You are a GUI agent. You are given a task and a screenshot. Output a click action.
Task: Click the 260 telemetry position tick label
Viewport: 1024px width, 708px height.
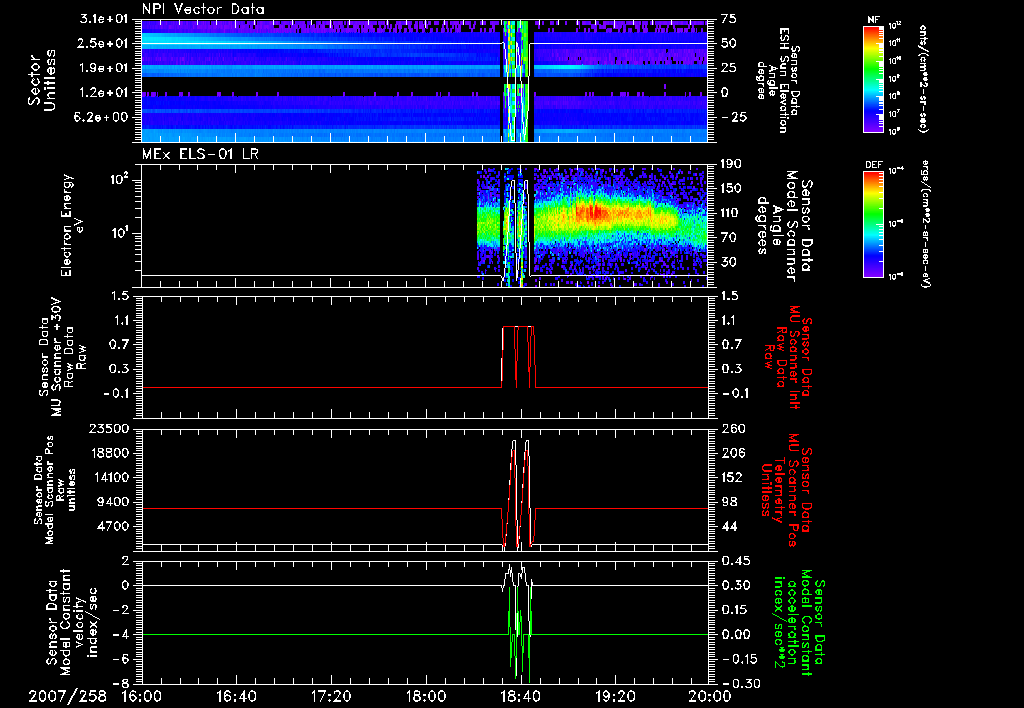point(732,428)
